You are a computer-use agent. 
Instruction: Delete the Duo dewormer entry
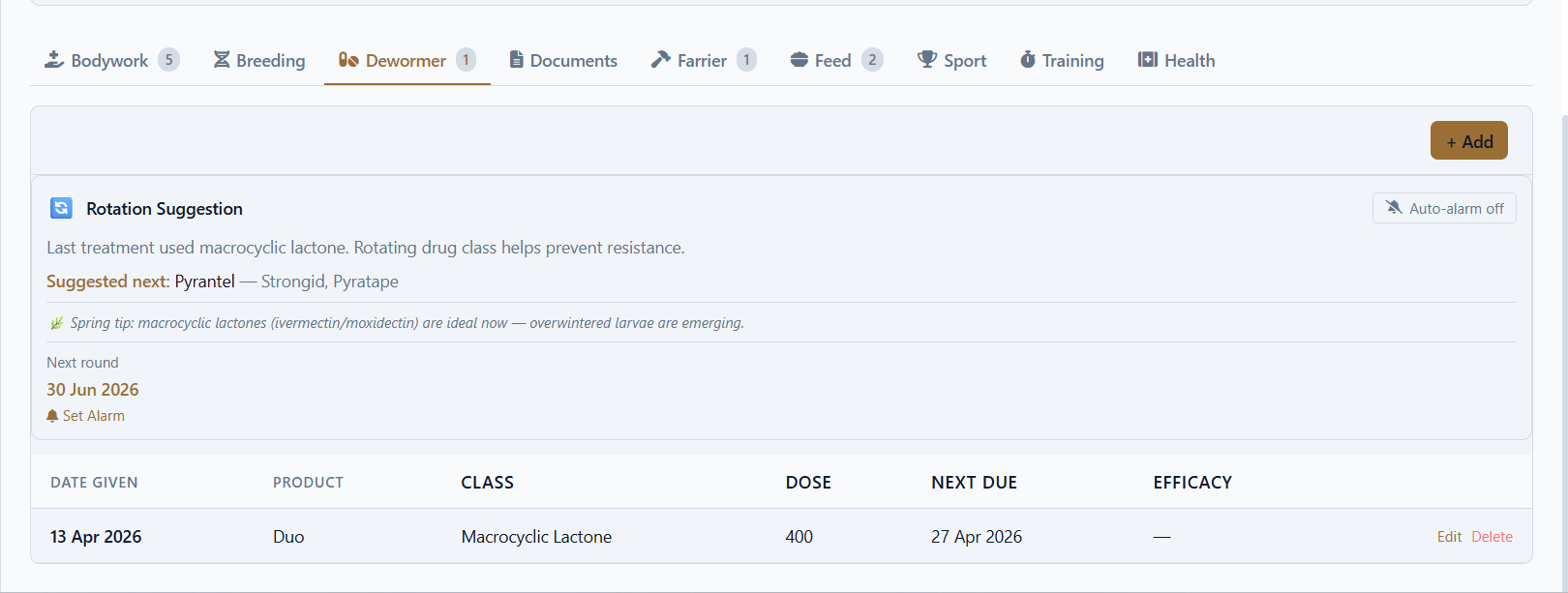pos(1492,537)
